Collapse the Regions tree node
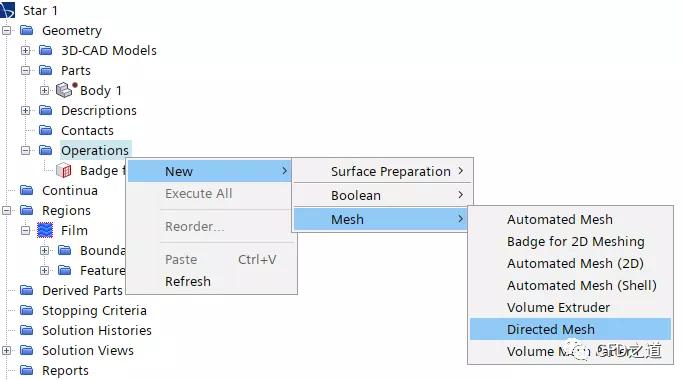 (7, 210)
